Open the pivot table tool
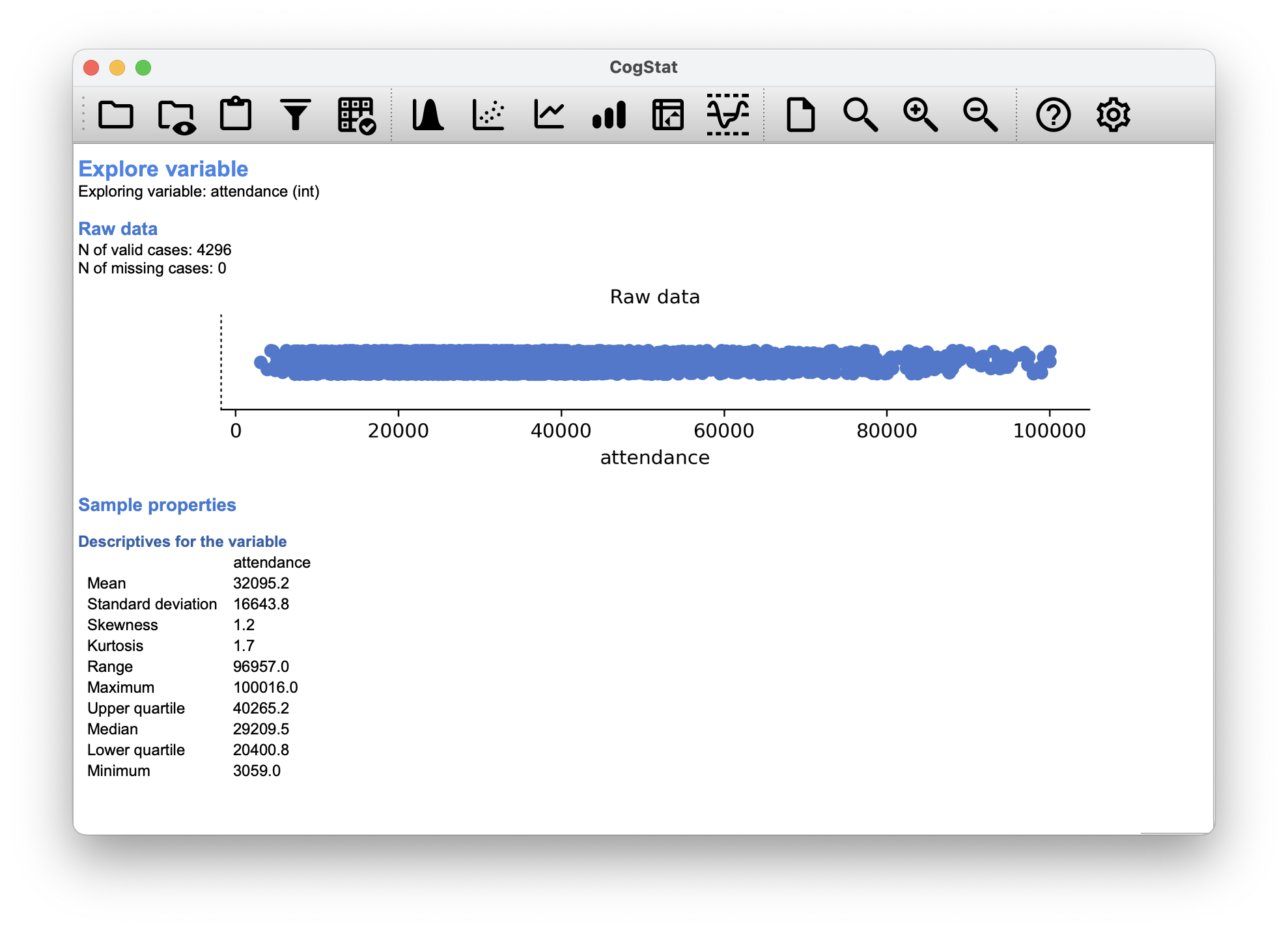 click(x=669, y=114)
